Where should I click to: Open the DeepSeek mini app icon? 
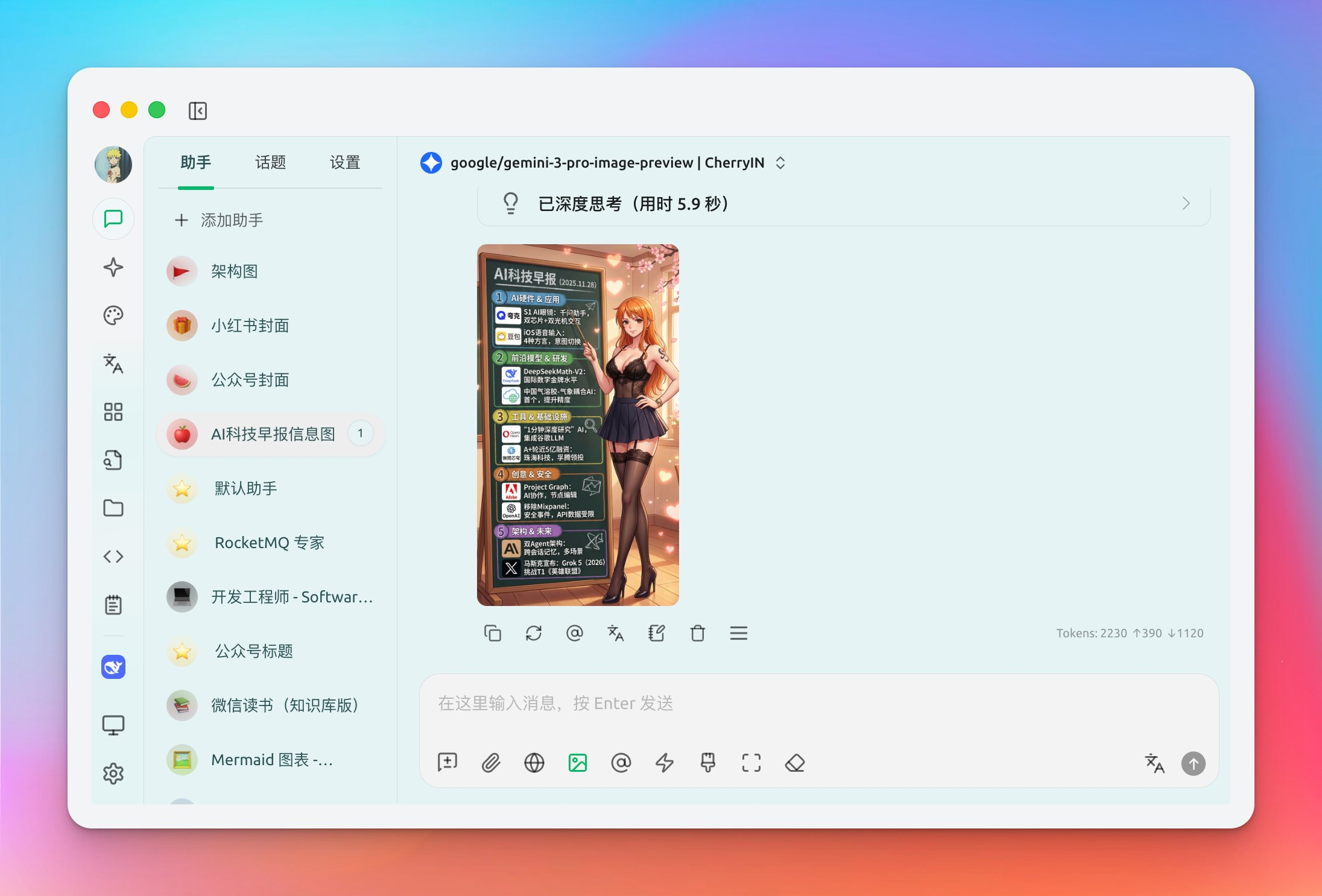pyautogui.click(x=113, y=667)
